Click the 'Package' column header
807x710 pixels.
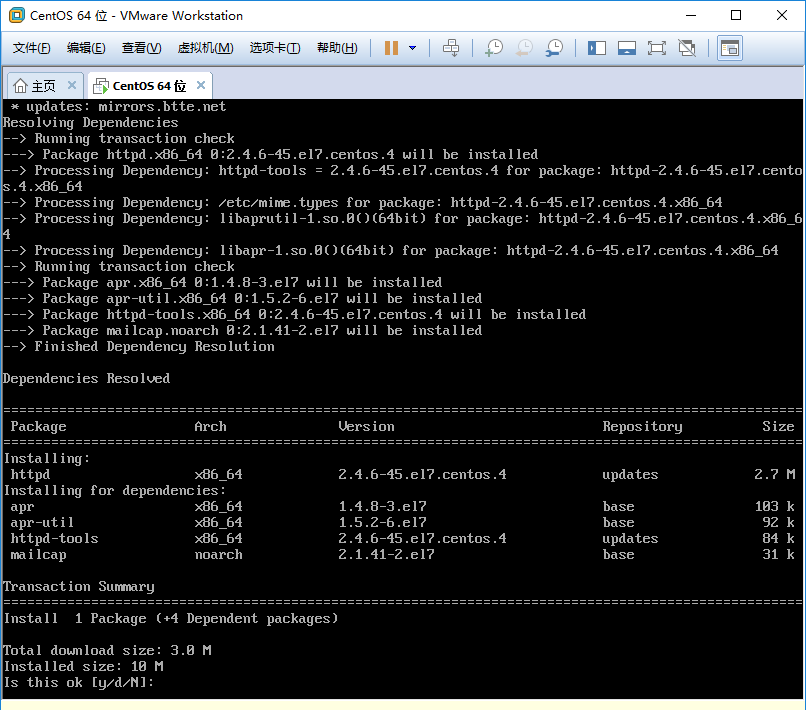(39, 427)
